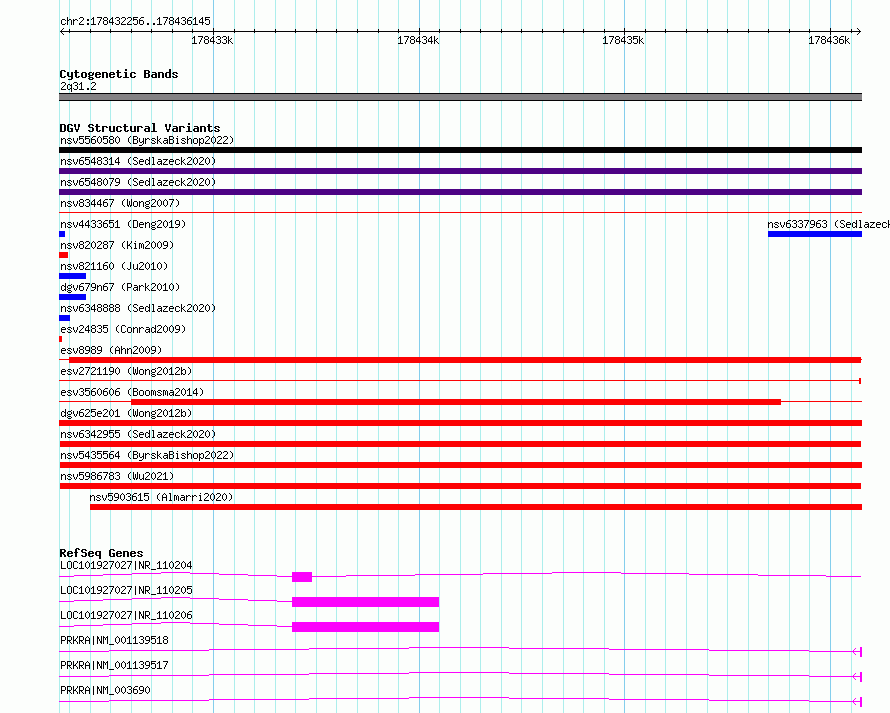This screenshot has width=890, height=713.
Task: Select the small blue nsv4433651 variant block
Action: coord(62,234)
